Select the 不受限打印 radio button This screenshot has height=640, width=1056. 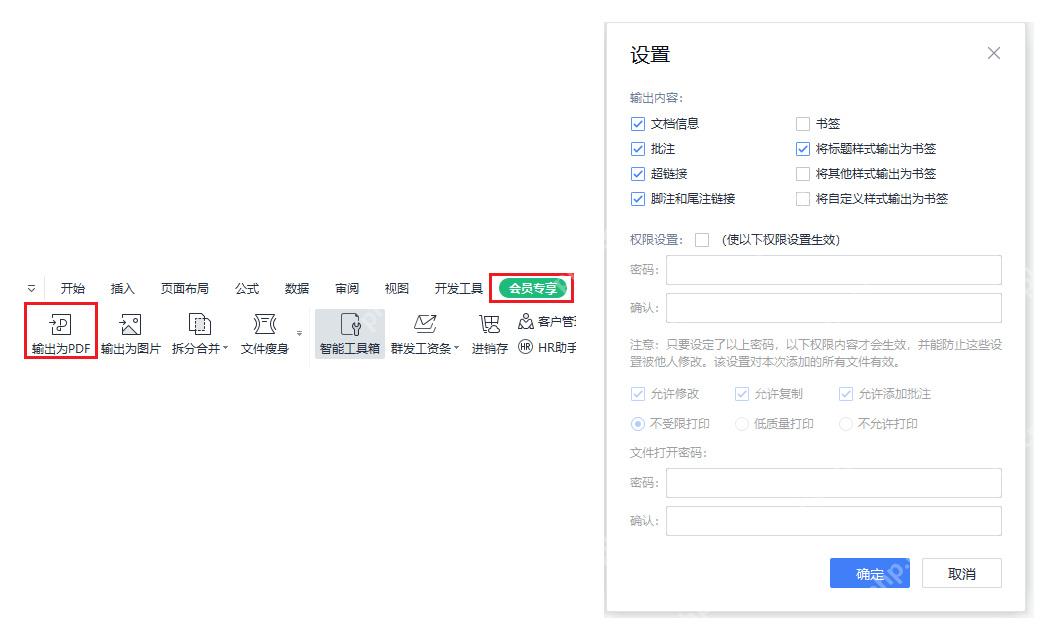pyautogui.click(x=638, y=424)
